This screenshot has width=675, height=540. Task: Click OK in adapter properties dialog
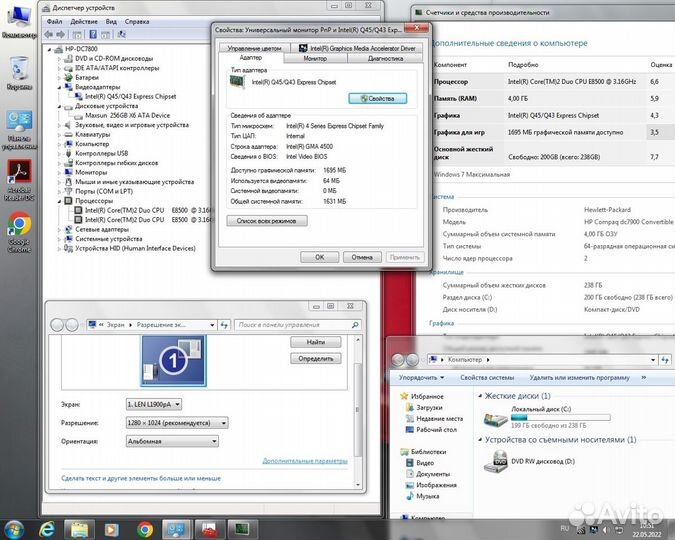coord(319,257)
